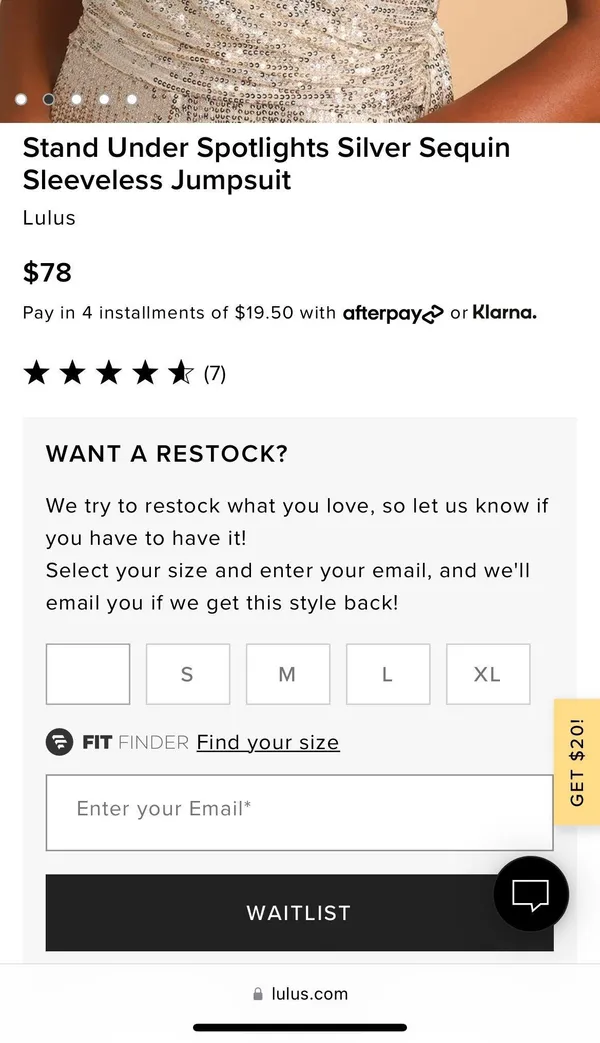Image resolution: width=600 pixels, height=1043 pixels.
Task: Select size S
Action: coord(188,674)
